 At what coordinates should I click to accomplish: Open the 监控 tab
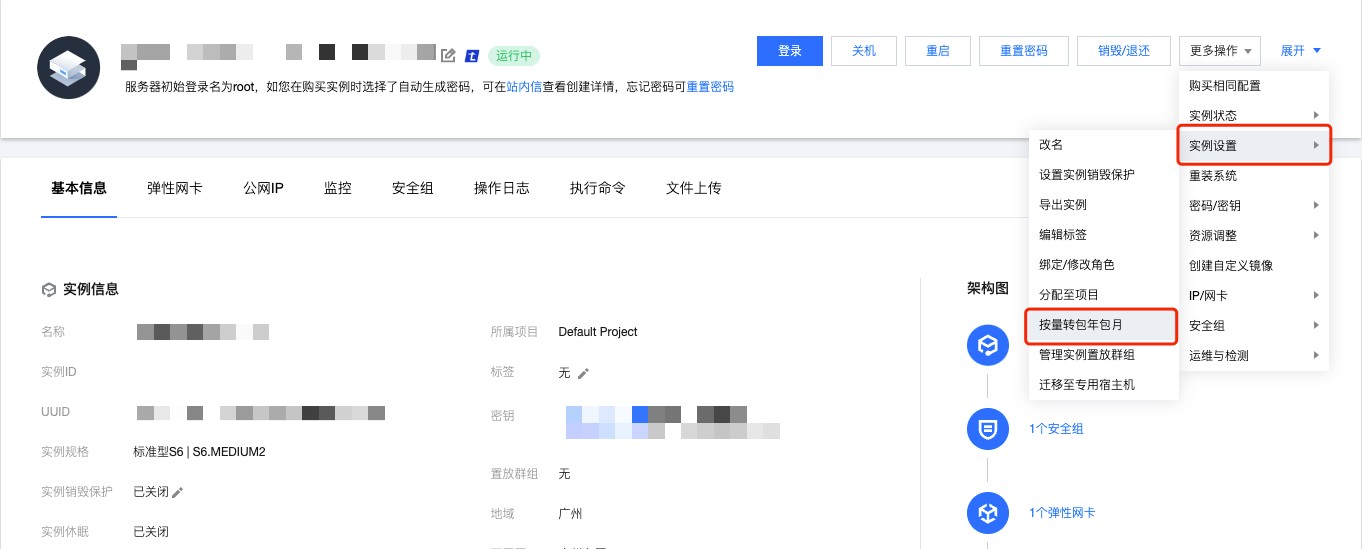338,188
